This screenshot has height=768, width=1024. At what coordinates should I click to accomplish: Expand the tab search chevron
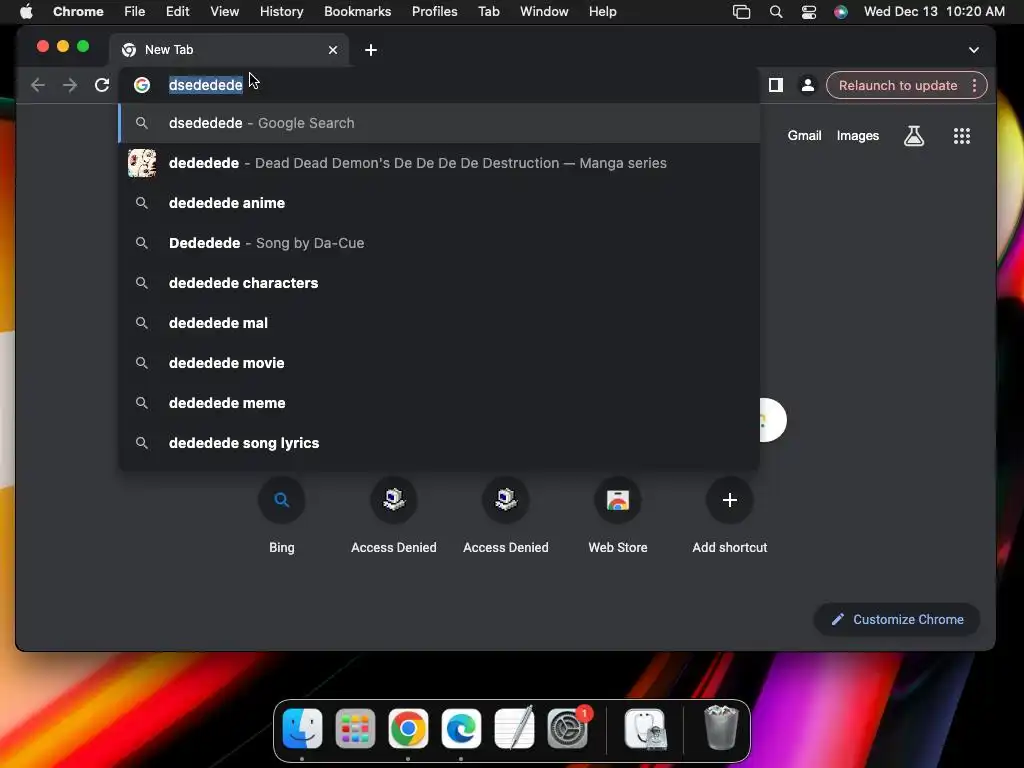974,50
